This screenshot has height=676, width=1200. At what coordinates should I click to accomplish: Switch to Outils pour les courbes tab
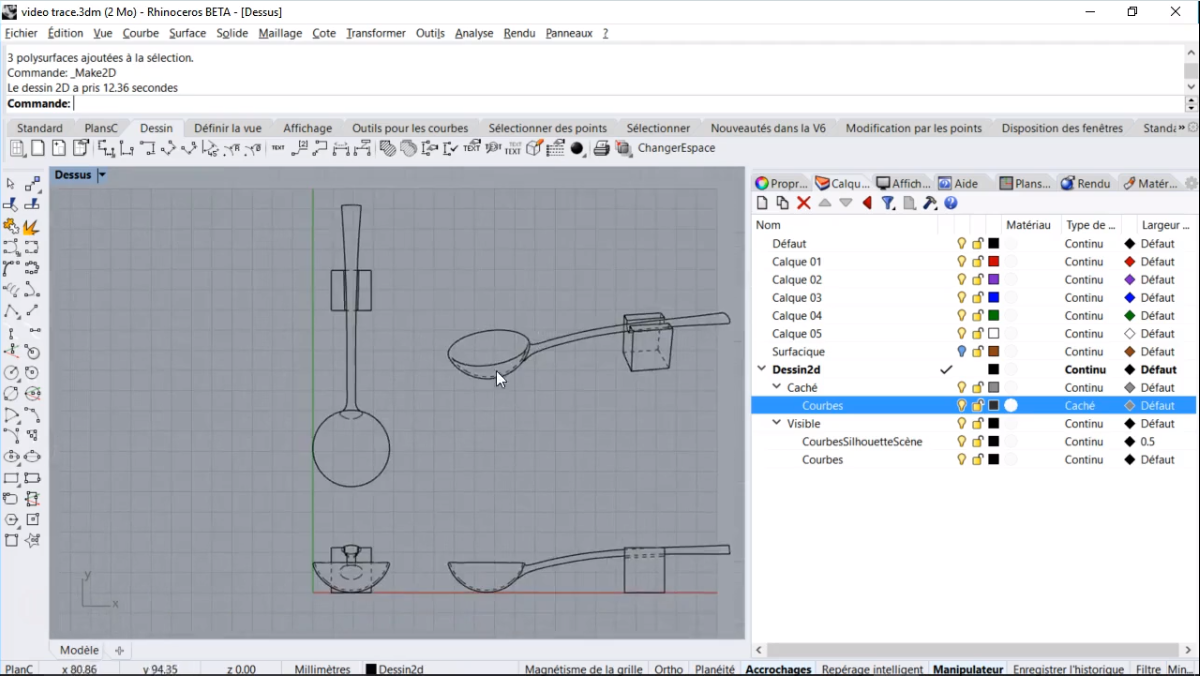click(x=410, y=128)
